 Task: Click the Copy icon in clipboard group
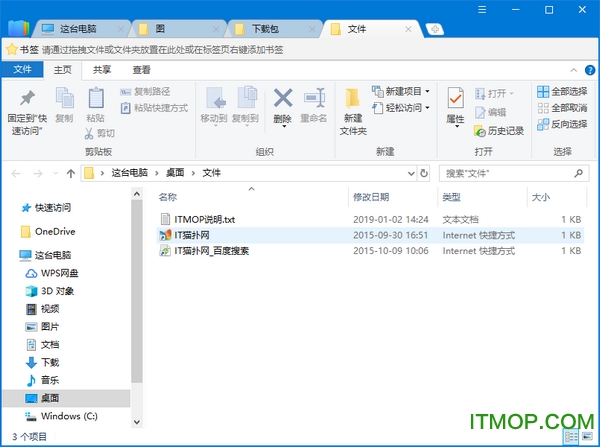(64, 98)
